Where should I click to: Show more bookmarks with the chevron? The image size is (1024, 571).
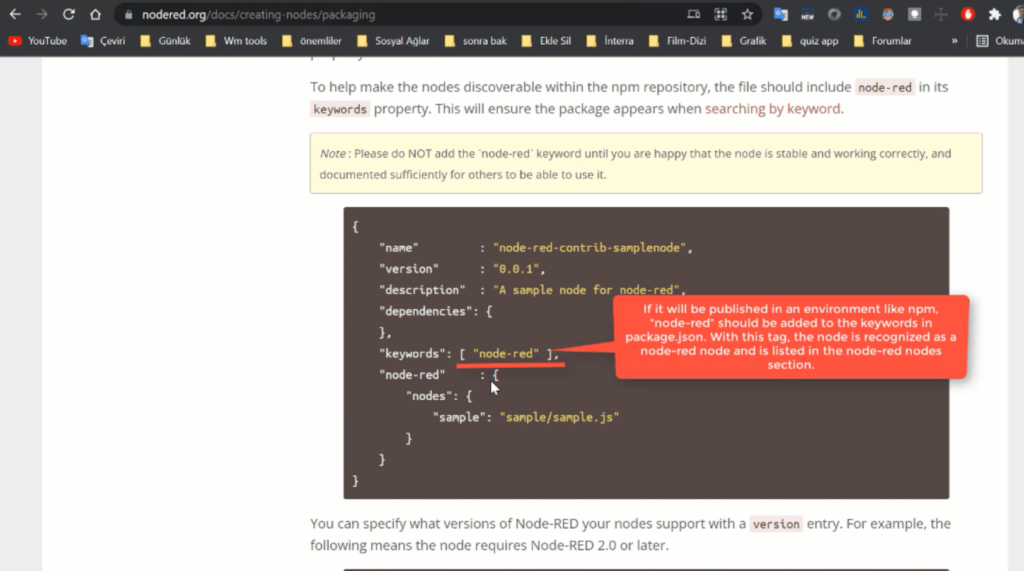(954, 41)
